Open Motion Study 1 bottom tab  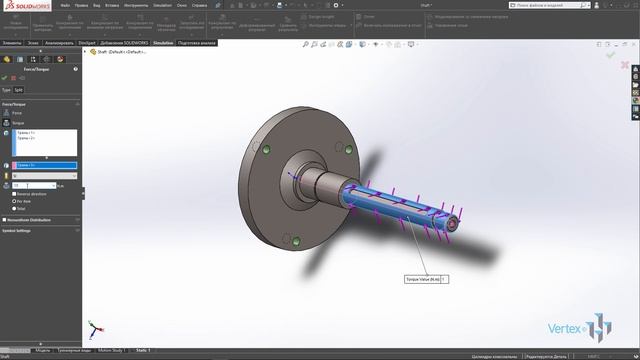(x=111, y=350)
